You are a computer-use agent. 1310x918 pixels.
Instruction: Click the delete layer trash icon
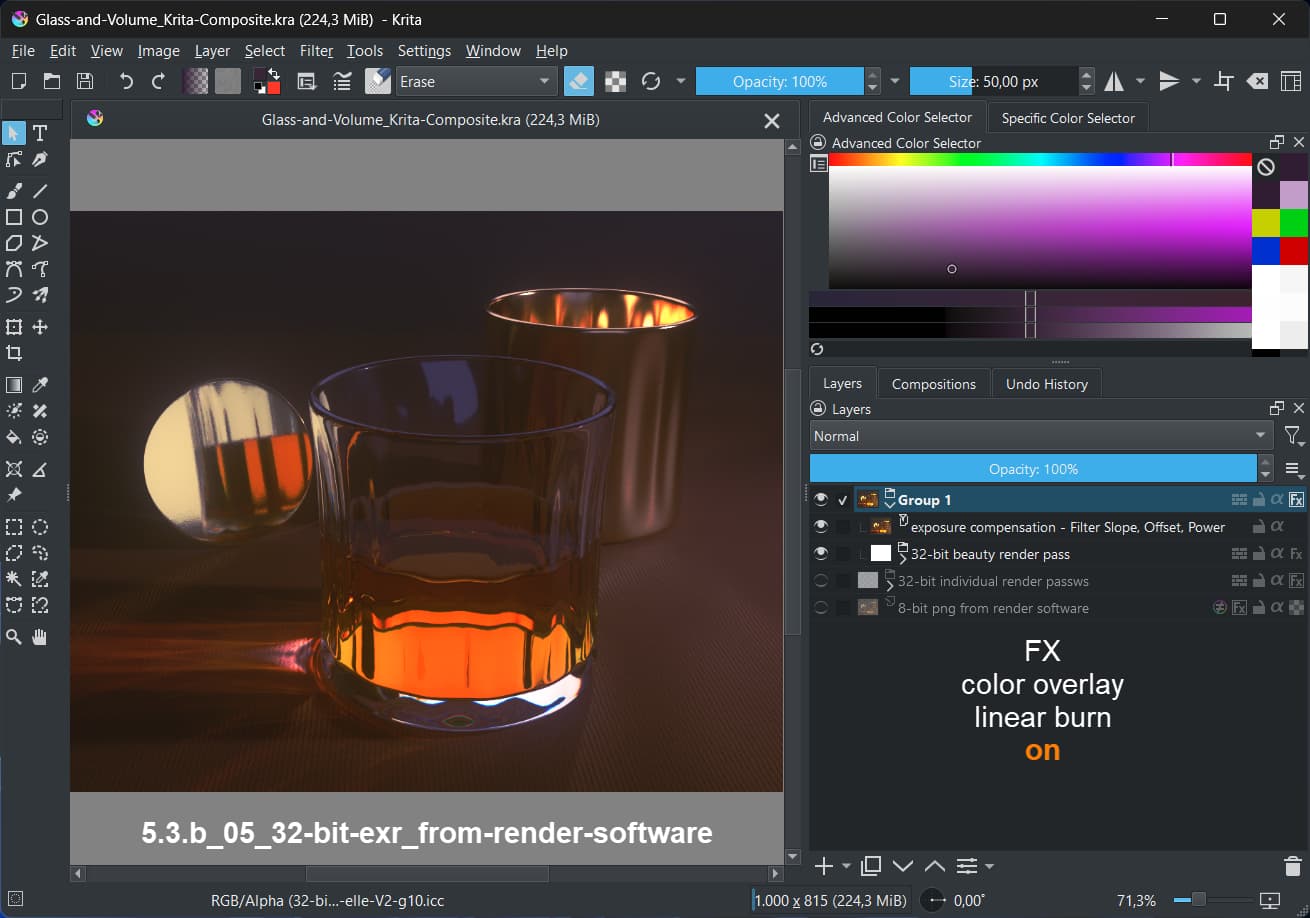tap(1292, 866)
